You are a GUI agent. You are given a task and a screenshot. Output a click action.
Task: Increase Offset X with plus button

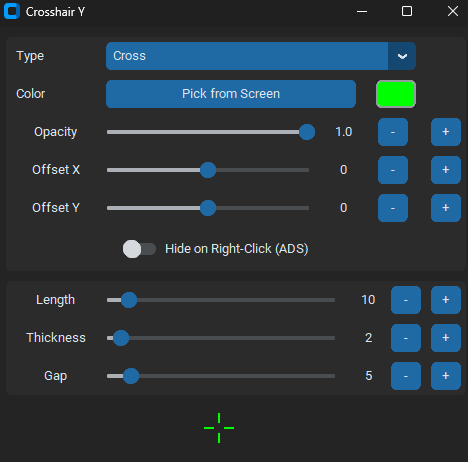tap(446, 170)
